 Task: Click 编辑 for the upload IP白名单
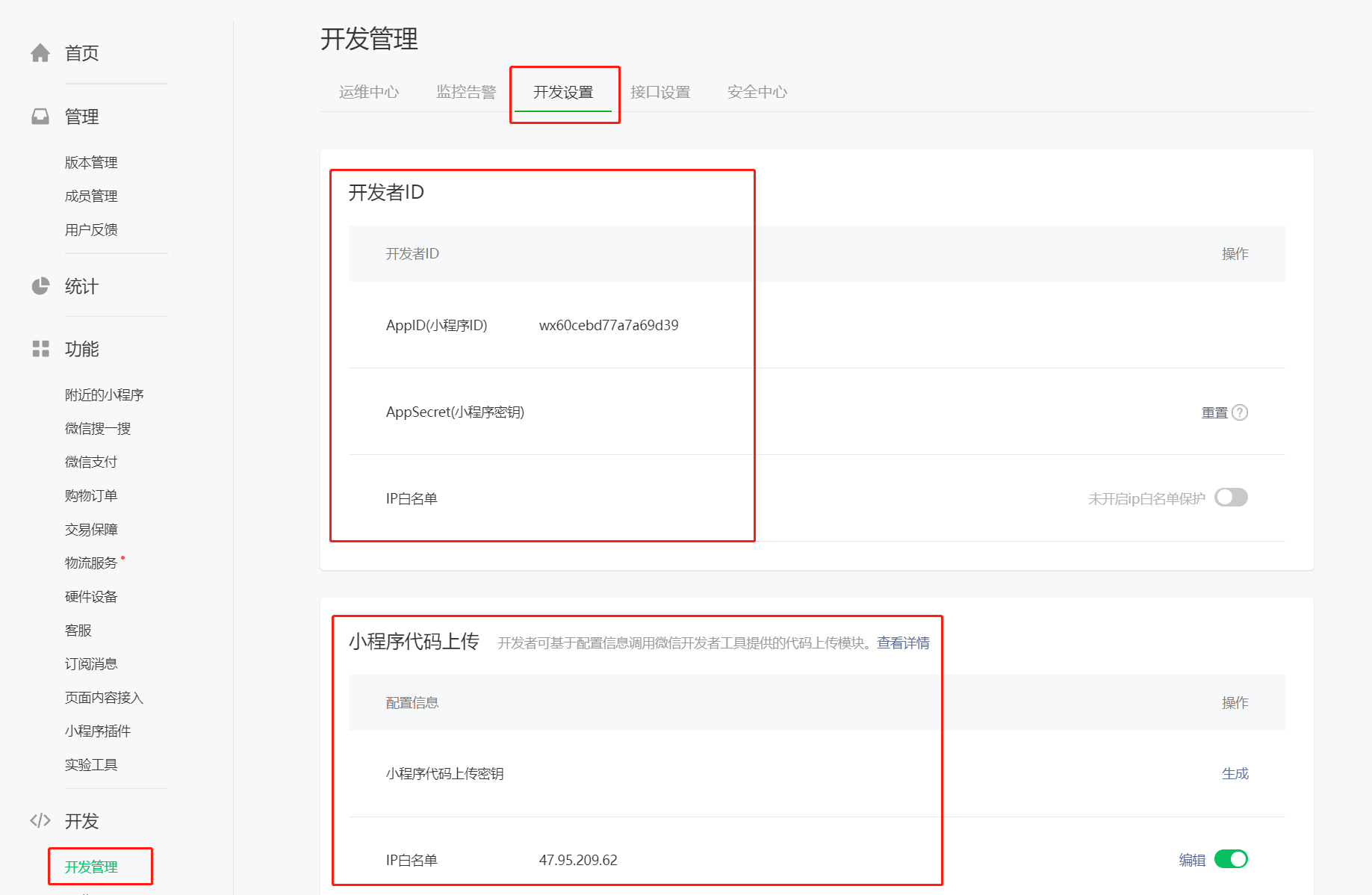click(x=1192, y=860)
